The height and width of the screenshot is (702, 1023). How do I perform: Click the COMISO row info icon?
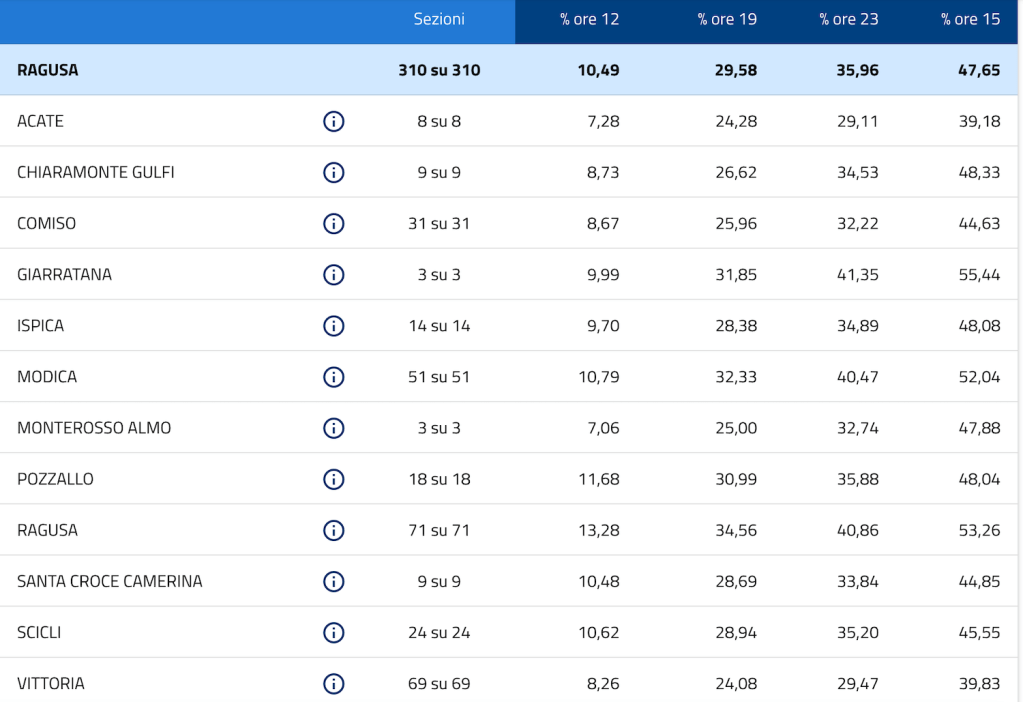coord(334,223)
